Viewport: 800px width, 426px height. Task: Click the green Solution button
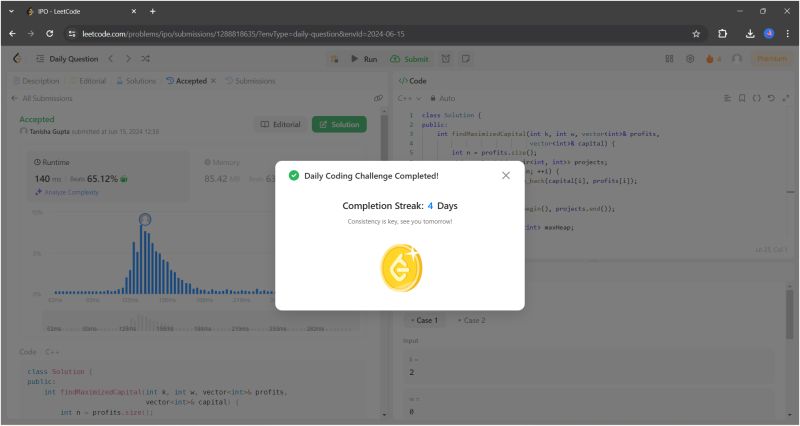pyautogui.click(x=339, y=124)
